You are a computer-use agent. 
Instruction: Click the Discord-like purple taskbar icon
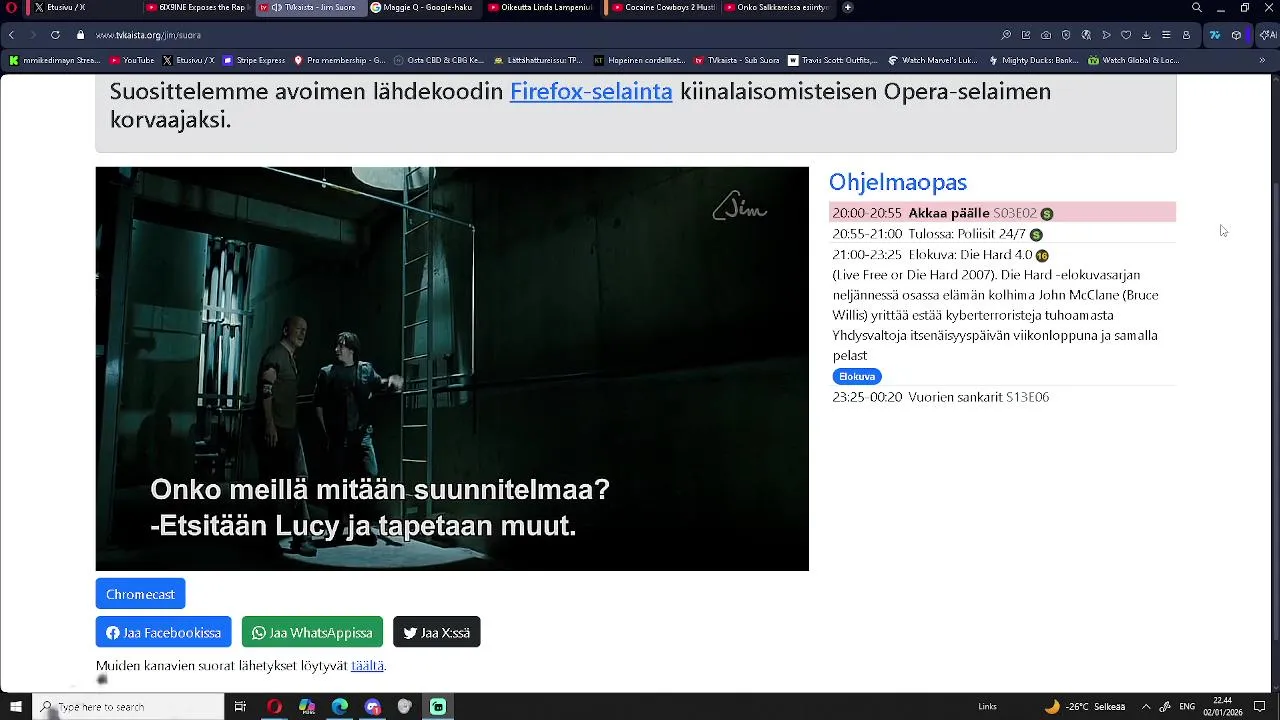point(373,707)
